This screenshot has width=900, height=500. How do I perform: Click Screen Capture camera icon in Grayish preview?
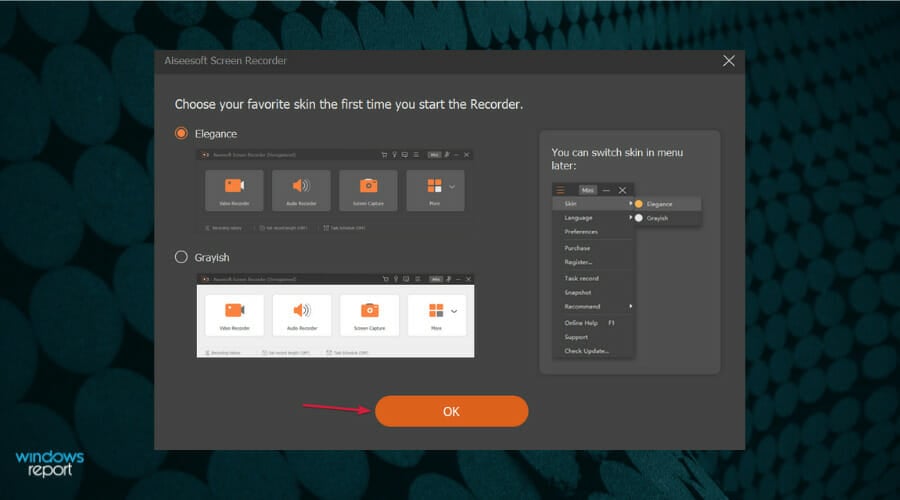pyautogui.click(x=369, y=310)
